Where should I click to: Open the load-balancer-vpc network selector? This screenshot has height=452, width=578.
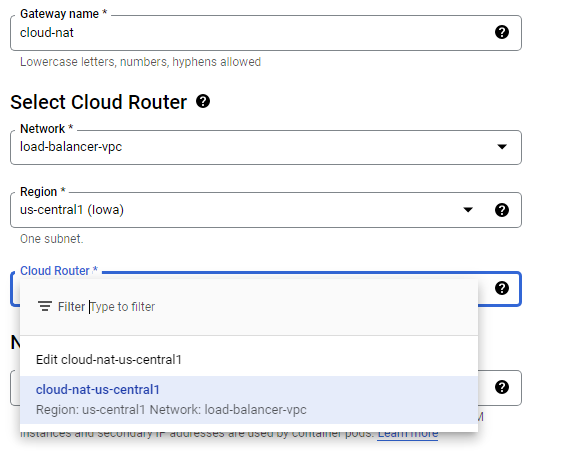tap(266, 147)
